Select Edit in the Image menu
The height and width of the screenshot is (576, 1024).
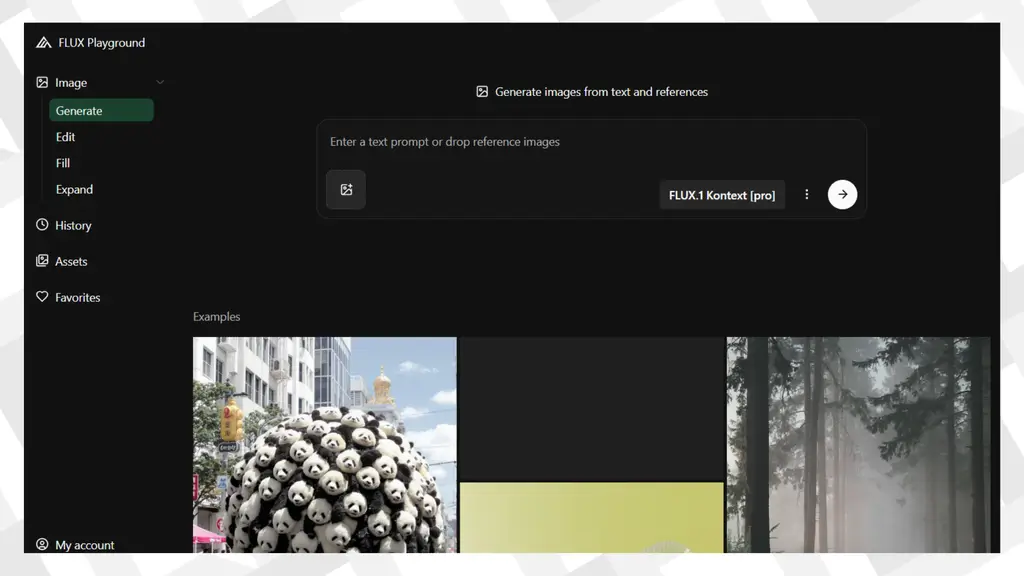[65, 137]
